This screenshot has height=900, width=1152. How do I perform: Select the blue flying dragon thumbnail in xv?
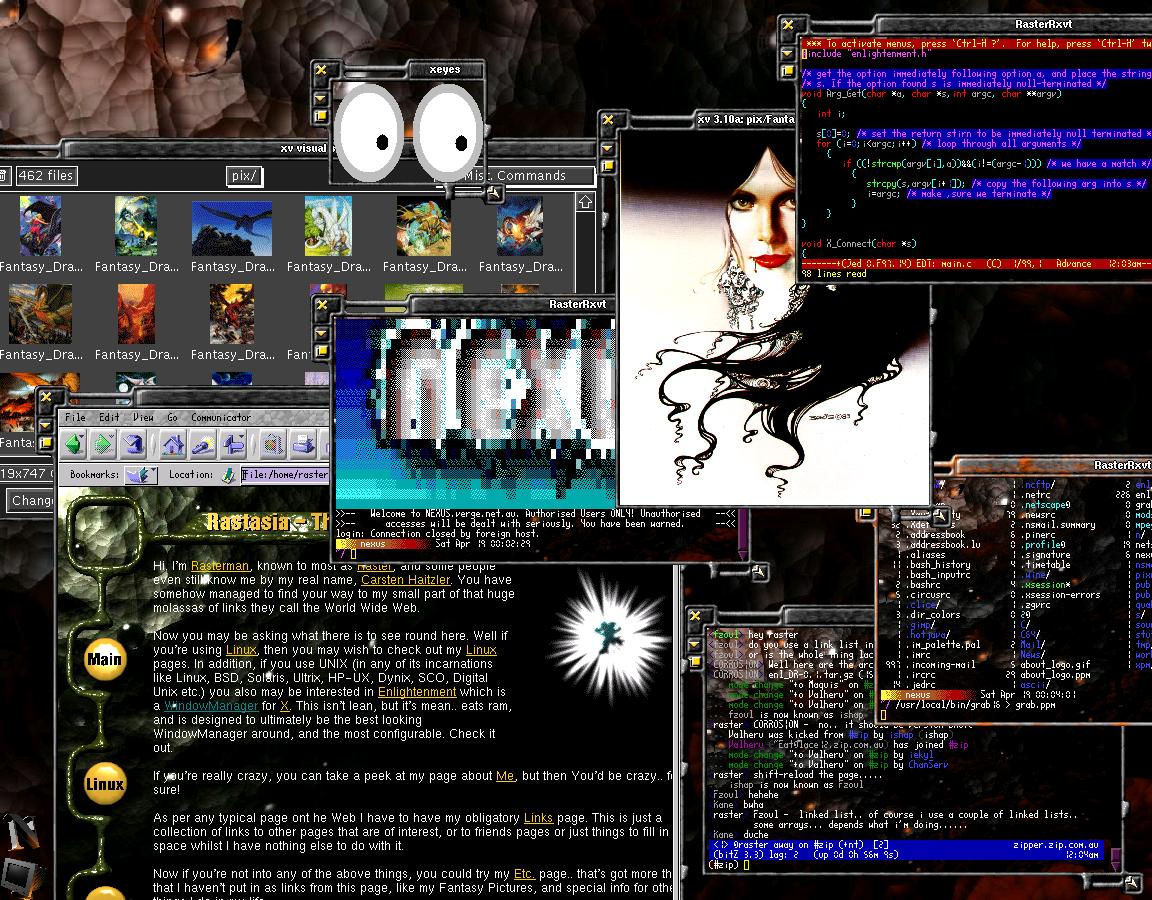point(232,229)
